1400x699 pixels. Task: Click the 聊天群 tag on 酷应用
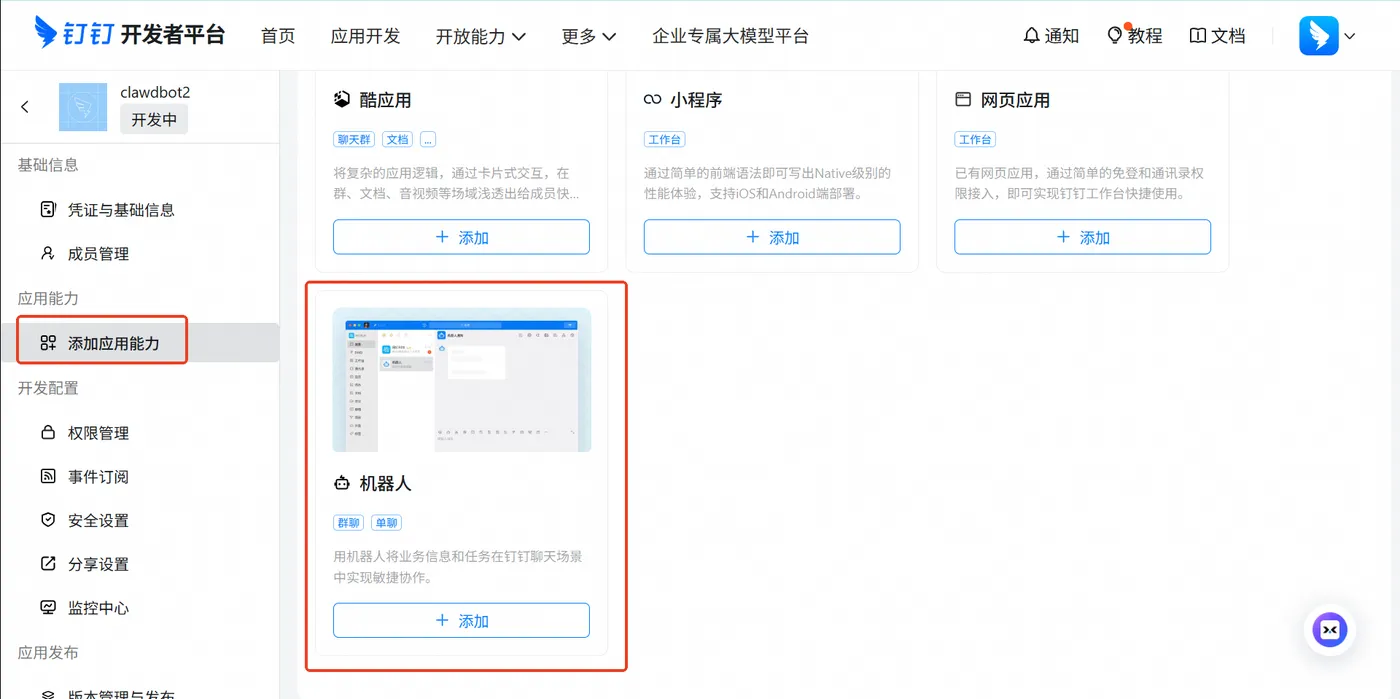[355, 139]
